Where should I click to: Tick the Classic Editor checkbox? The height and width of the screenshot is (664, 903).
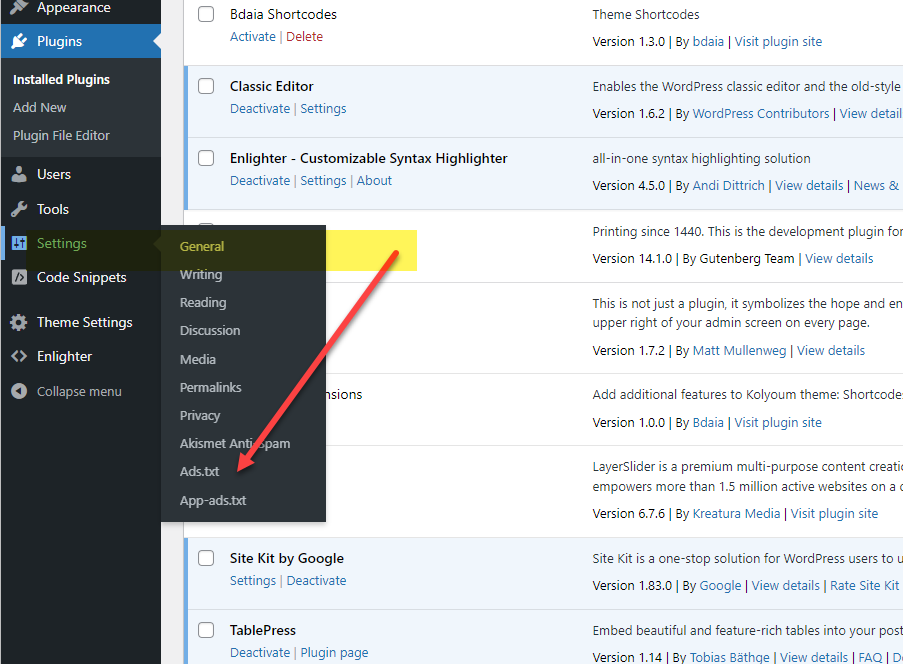(206, 86)
